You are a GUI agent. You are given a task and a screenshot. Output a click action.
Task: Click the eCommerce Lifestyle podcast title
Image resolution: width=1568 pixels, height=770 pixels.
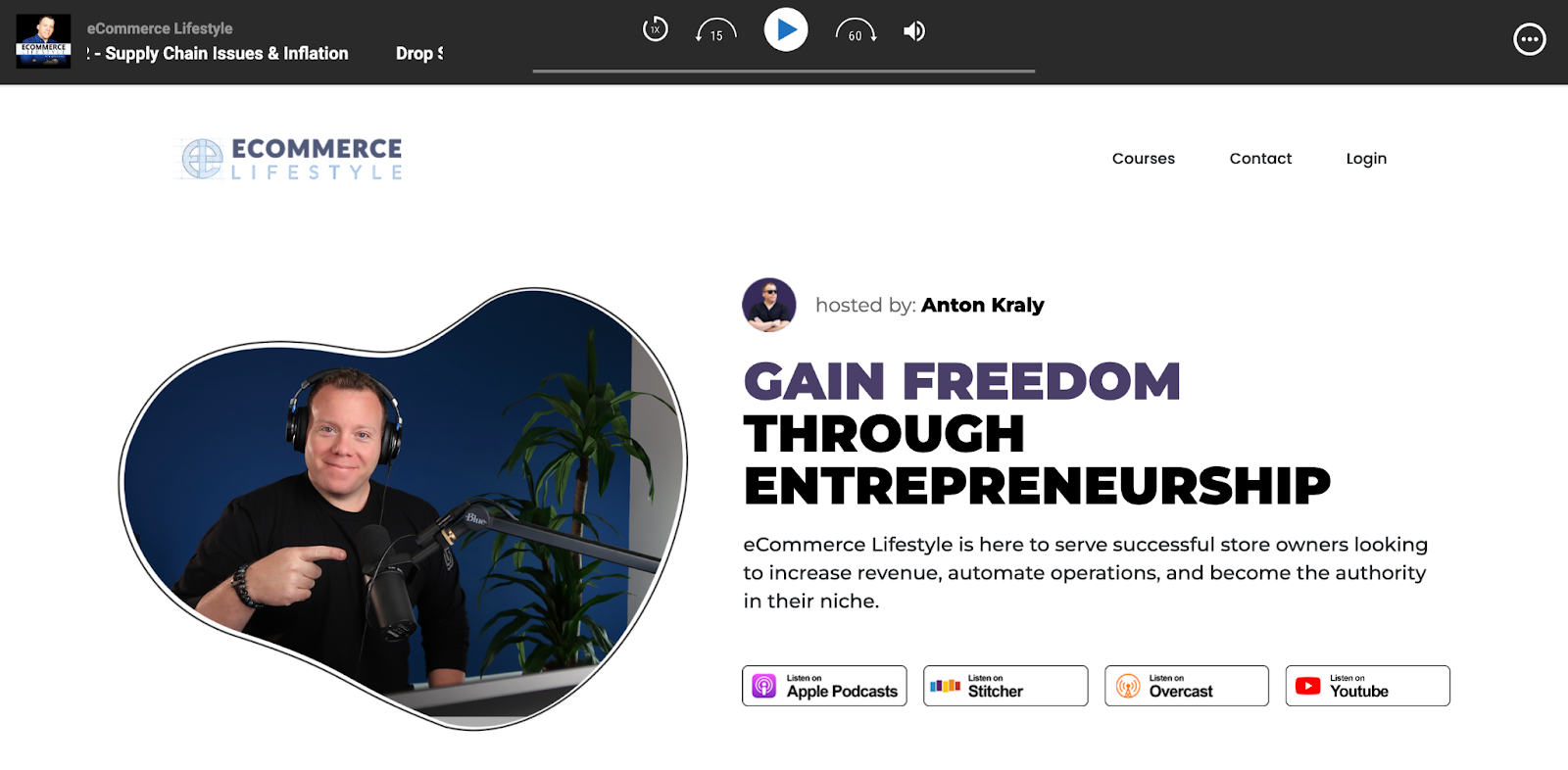click(x=160, y=28)
